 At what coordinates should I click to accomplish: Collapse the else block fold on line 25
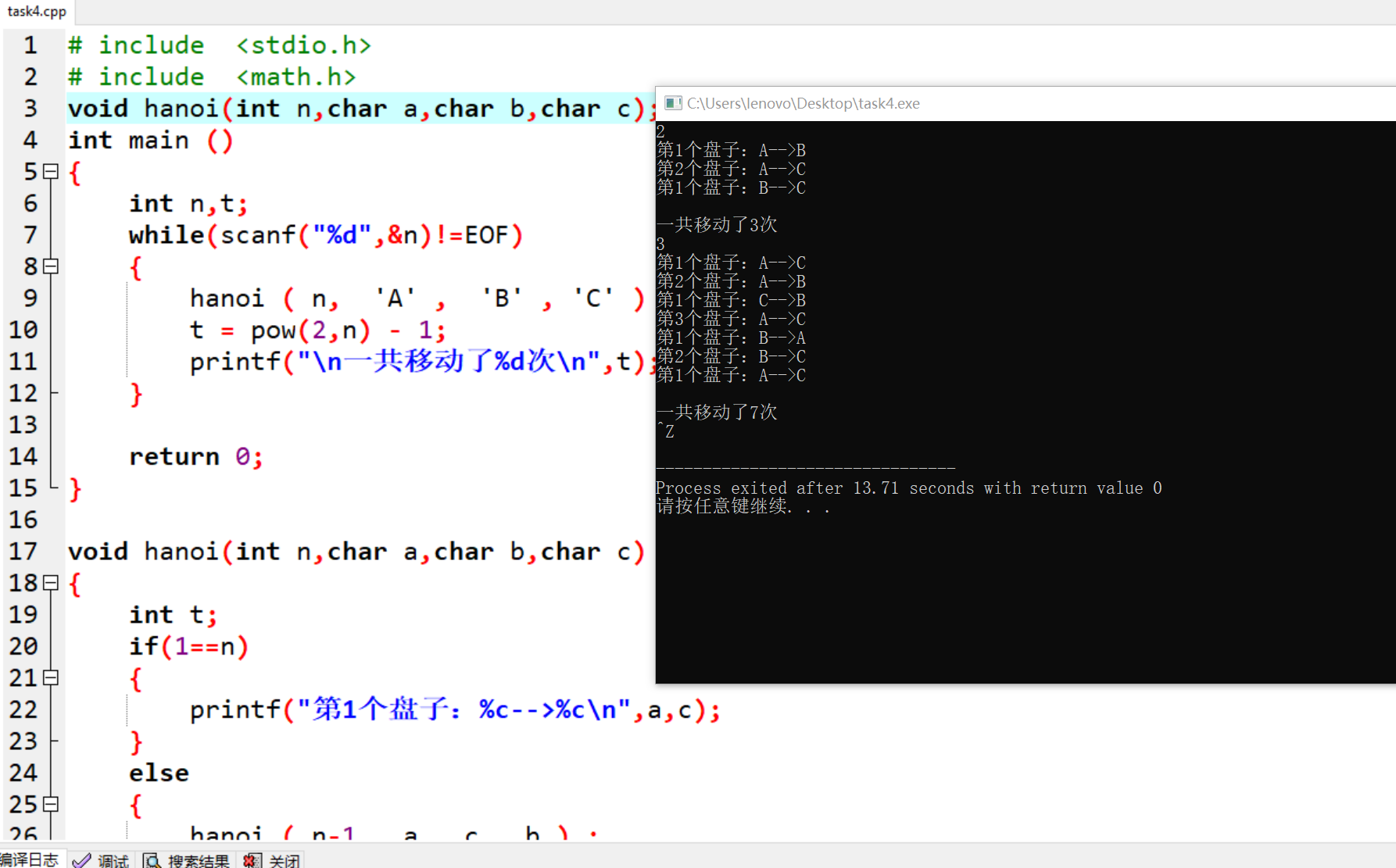pyautogui.click(x=51, y=804)
